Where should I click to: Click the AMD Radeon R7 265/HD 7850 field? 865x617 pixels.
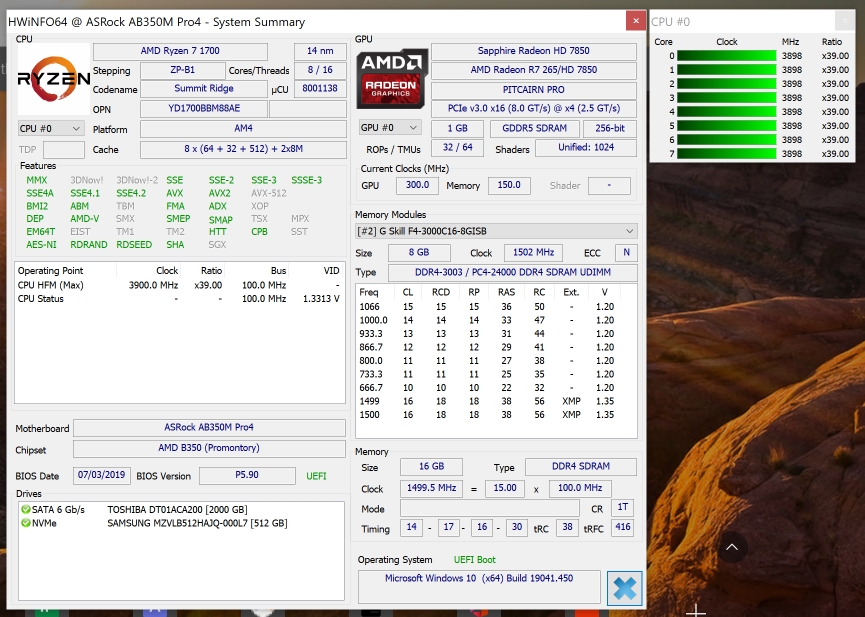[x=533, y=70]
